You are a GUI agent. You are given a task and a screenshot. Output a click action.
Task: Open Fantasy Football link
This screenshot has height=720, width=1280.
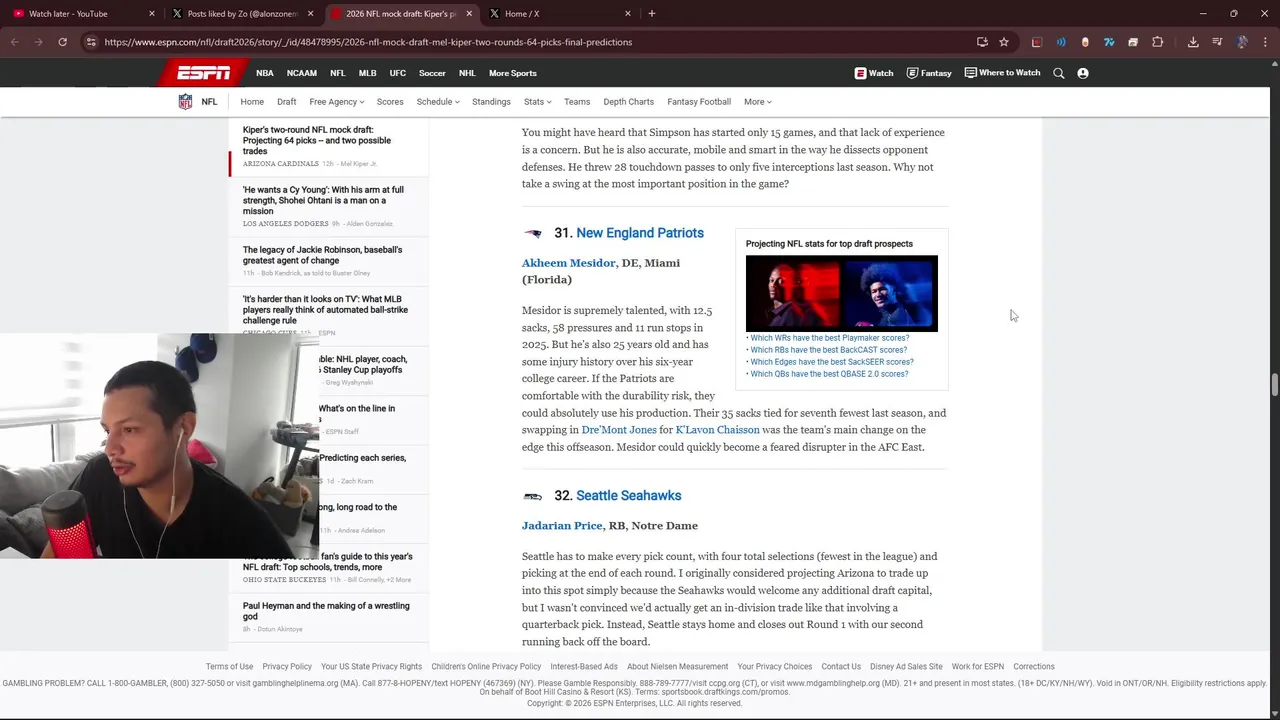[699, 102]
